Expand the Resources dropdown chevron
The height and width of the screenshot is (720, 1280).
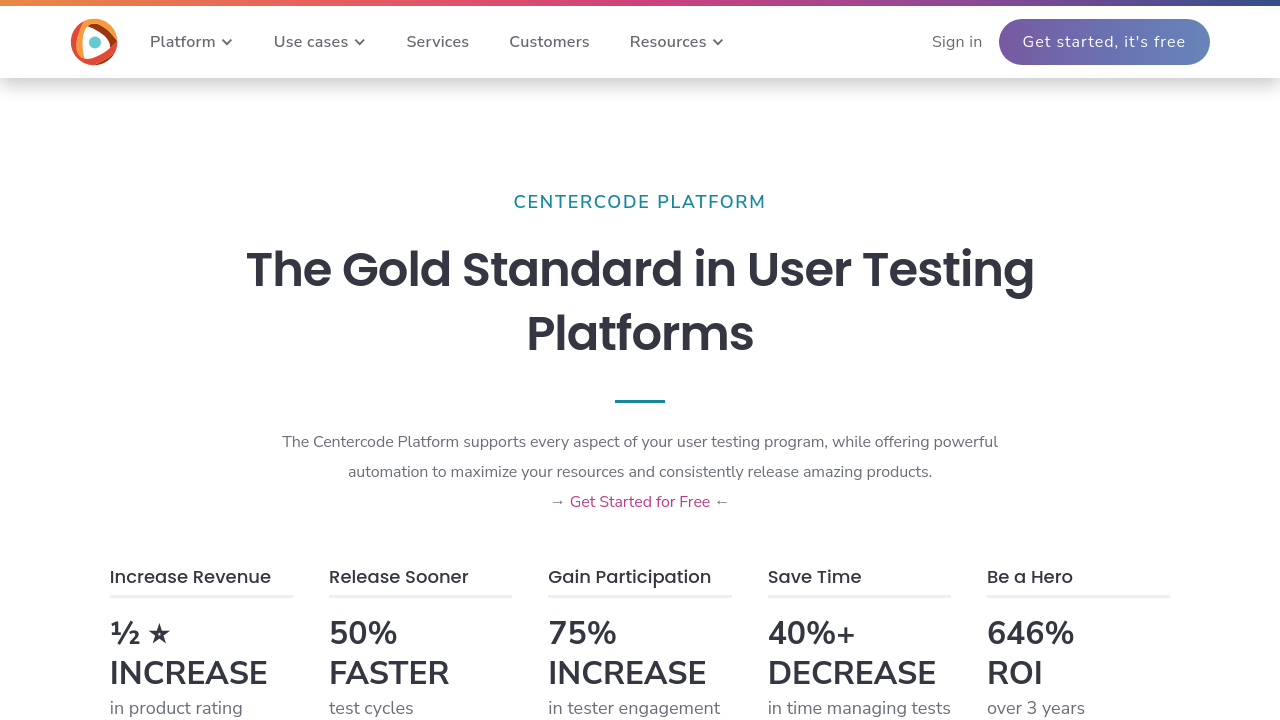[x=718, y=42]
